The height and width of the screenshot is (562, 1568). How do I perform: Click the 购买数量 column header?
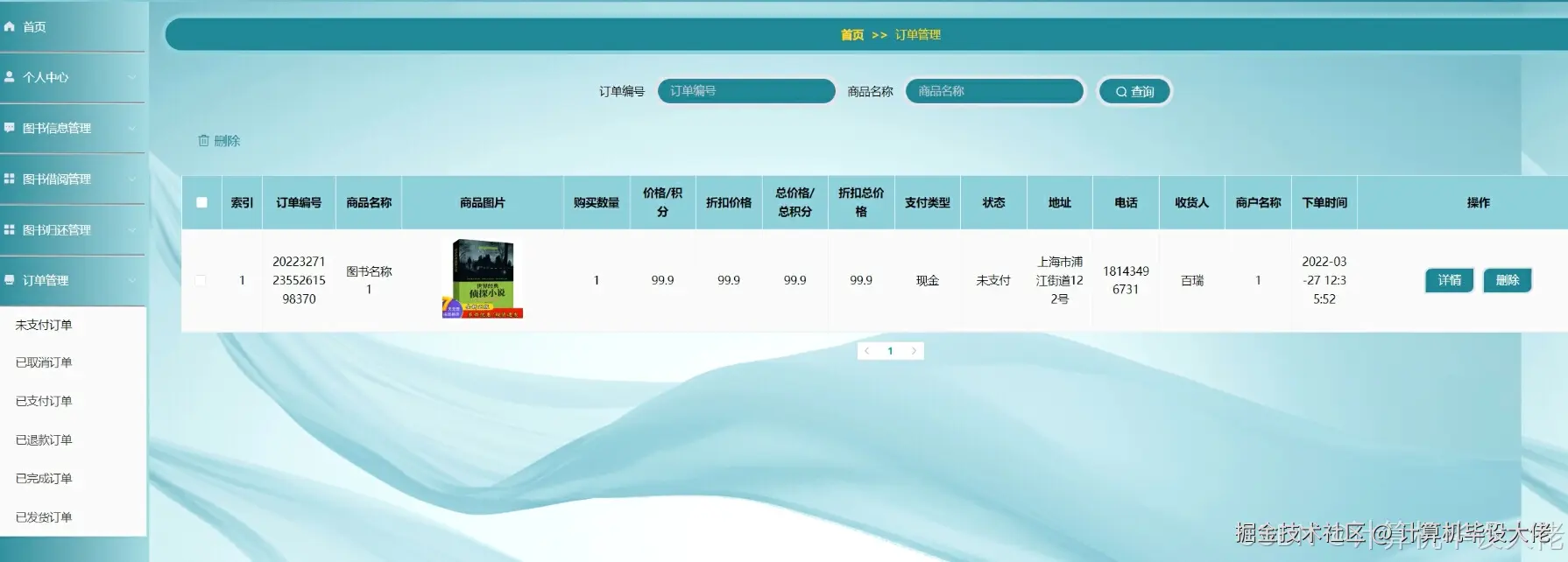point(597,202)
